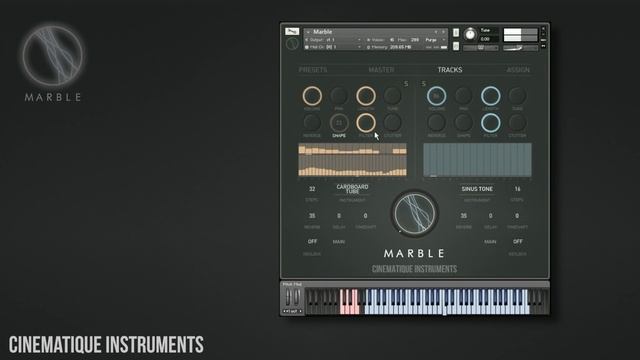The image size is (640, 360).
Task: Select the blue track FILTER knob
Action: coord(490,122)
